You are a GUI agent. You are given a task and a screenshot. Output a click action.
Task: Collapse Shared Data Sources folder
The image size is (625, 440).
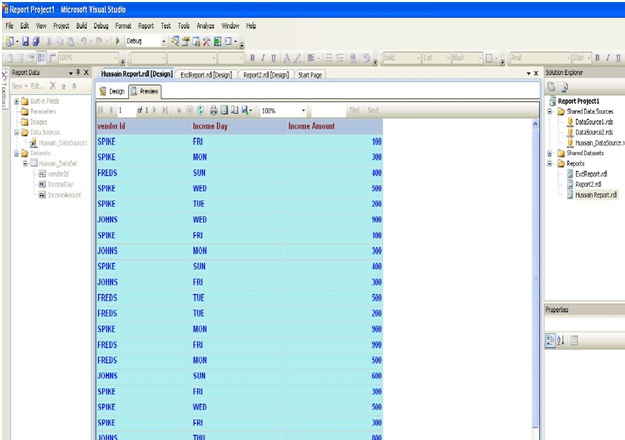pyautogui.click(x=549, y=112)
